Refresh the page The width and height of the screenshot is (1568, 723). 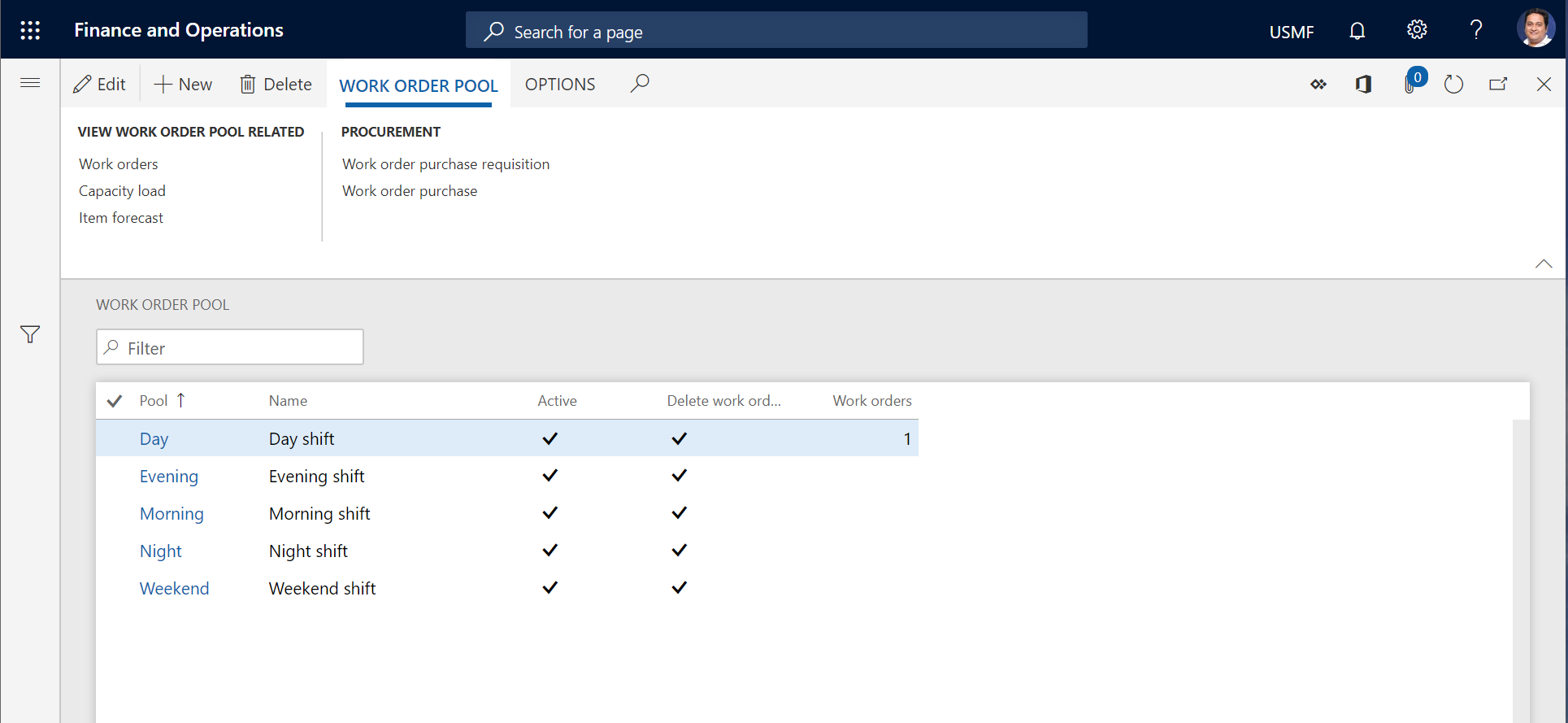pos(1453,84)
